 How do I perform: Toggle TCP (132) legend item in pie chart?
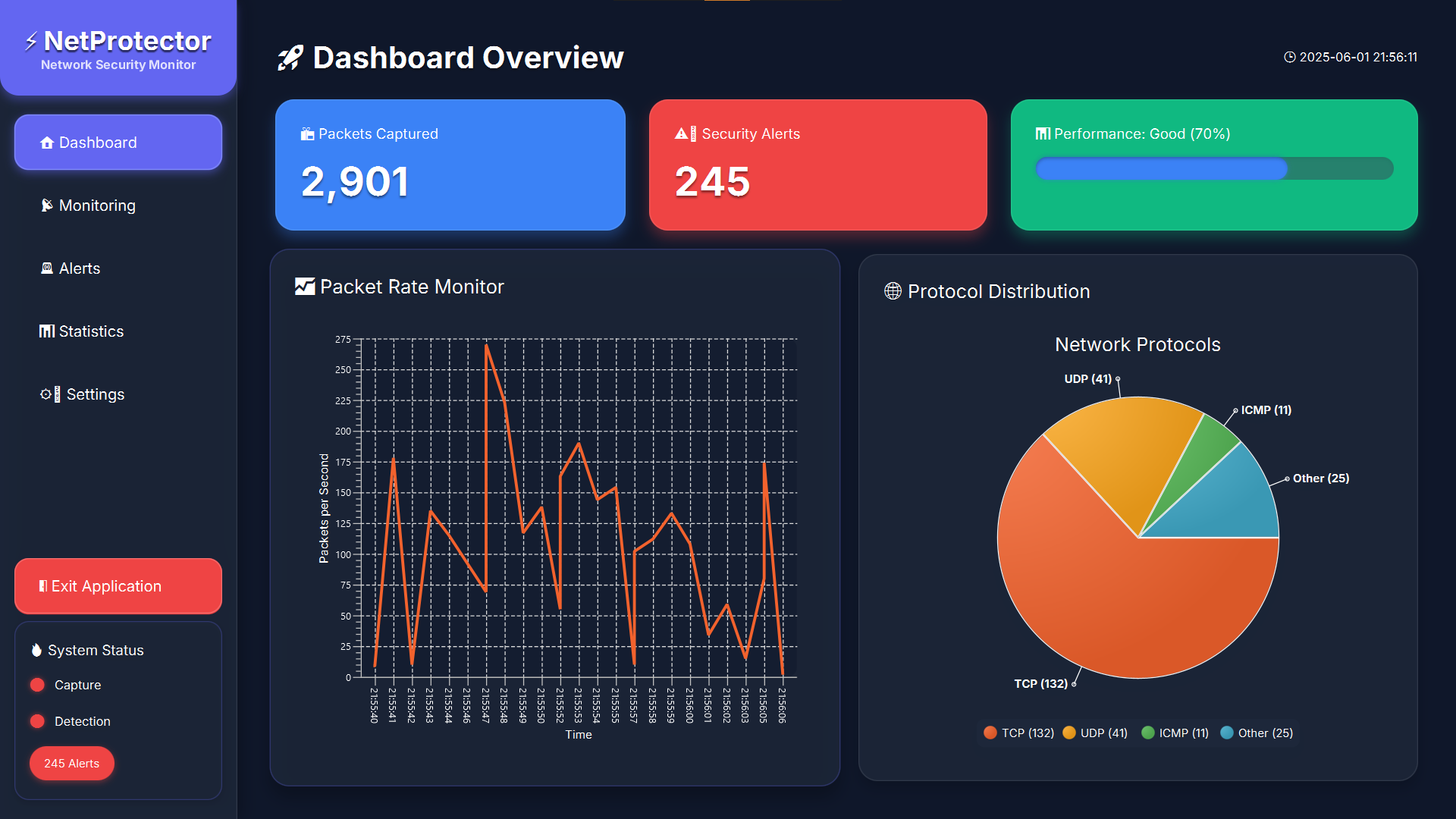click(1018, 733)
